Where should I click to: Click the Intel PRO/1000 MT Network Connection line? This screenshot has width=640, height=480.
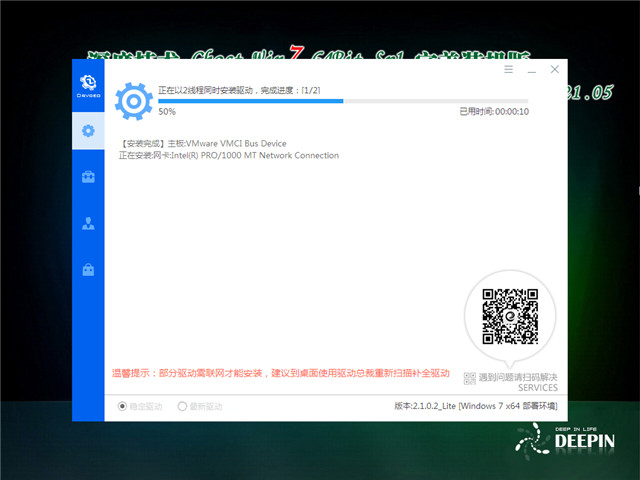(229, 156)
